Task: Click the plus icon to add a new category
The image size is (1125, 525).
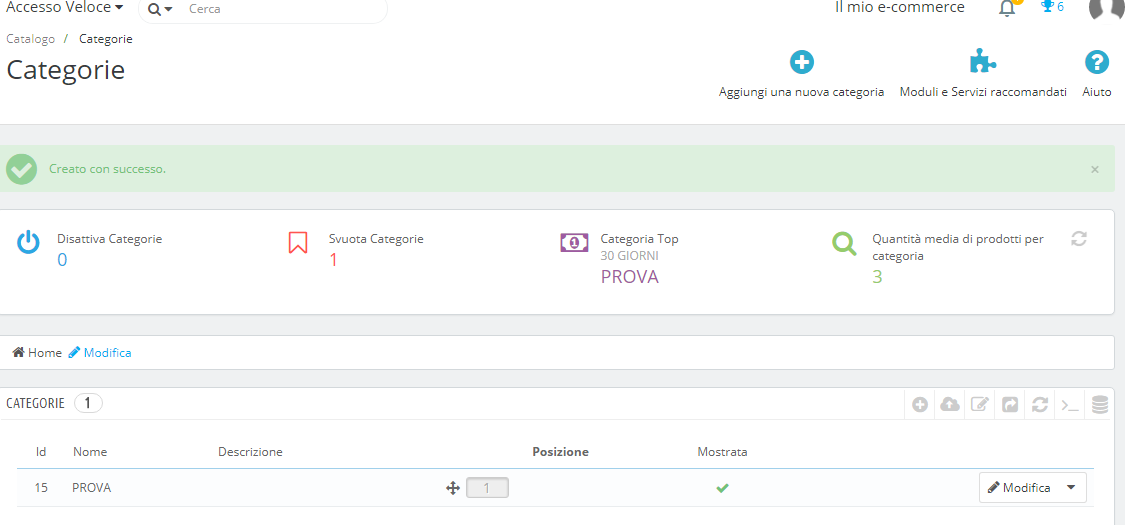Action: (x=801, y=62)
